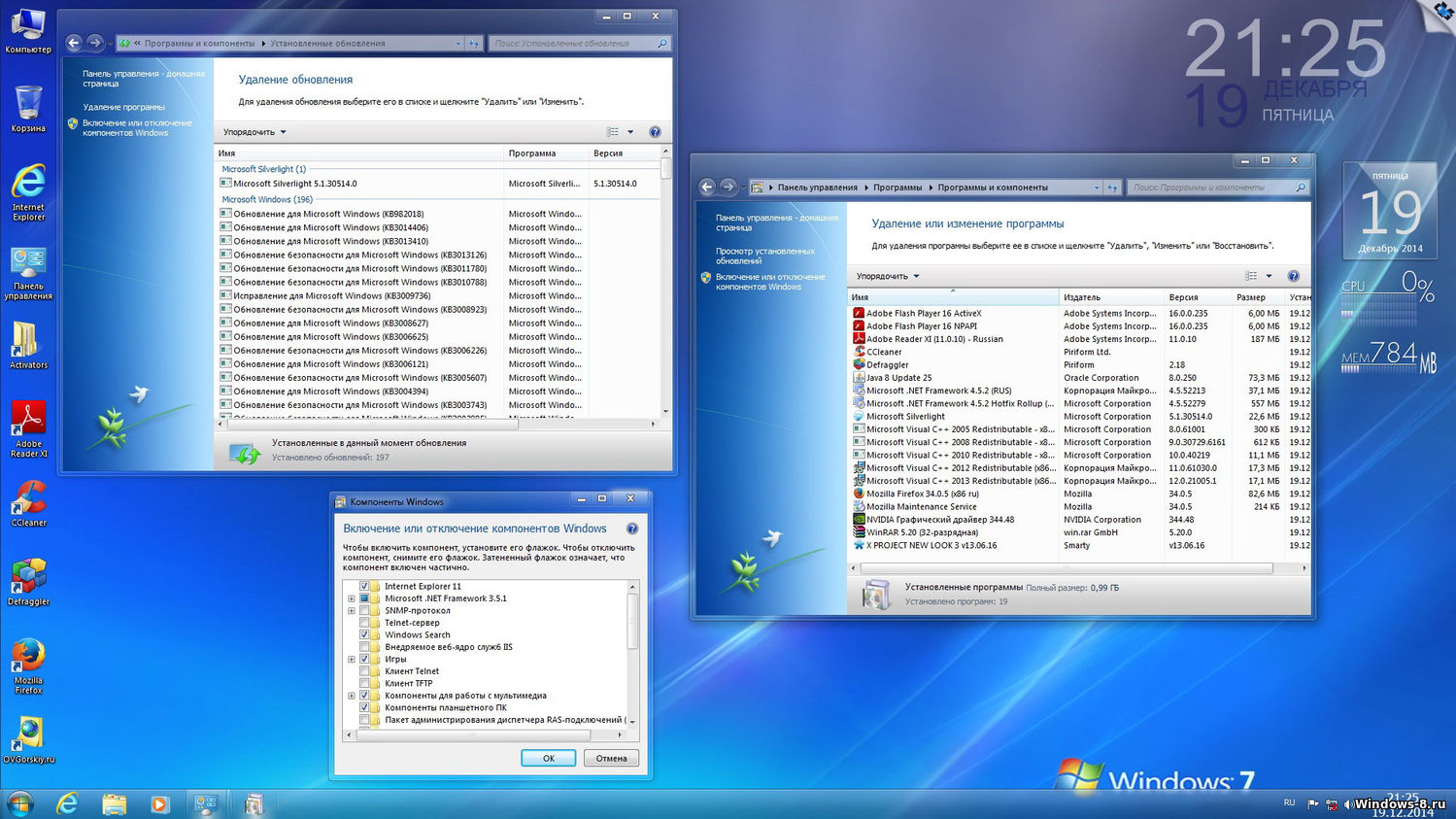Launch Defraggler desktop shortcut
Screen dimensions: 1456x819
point(28,583)
